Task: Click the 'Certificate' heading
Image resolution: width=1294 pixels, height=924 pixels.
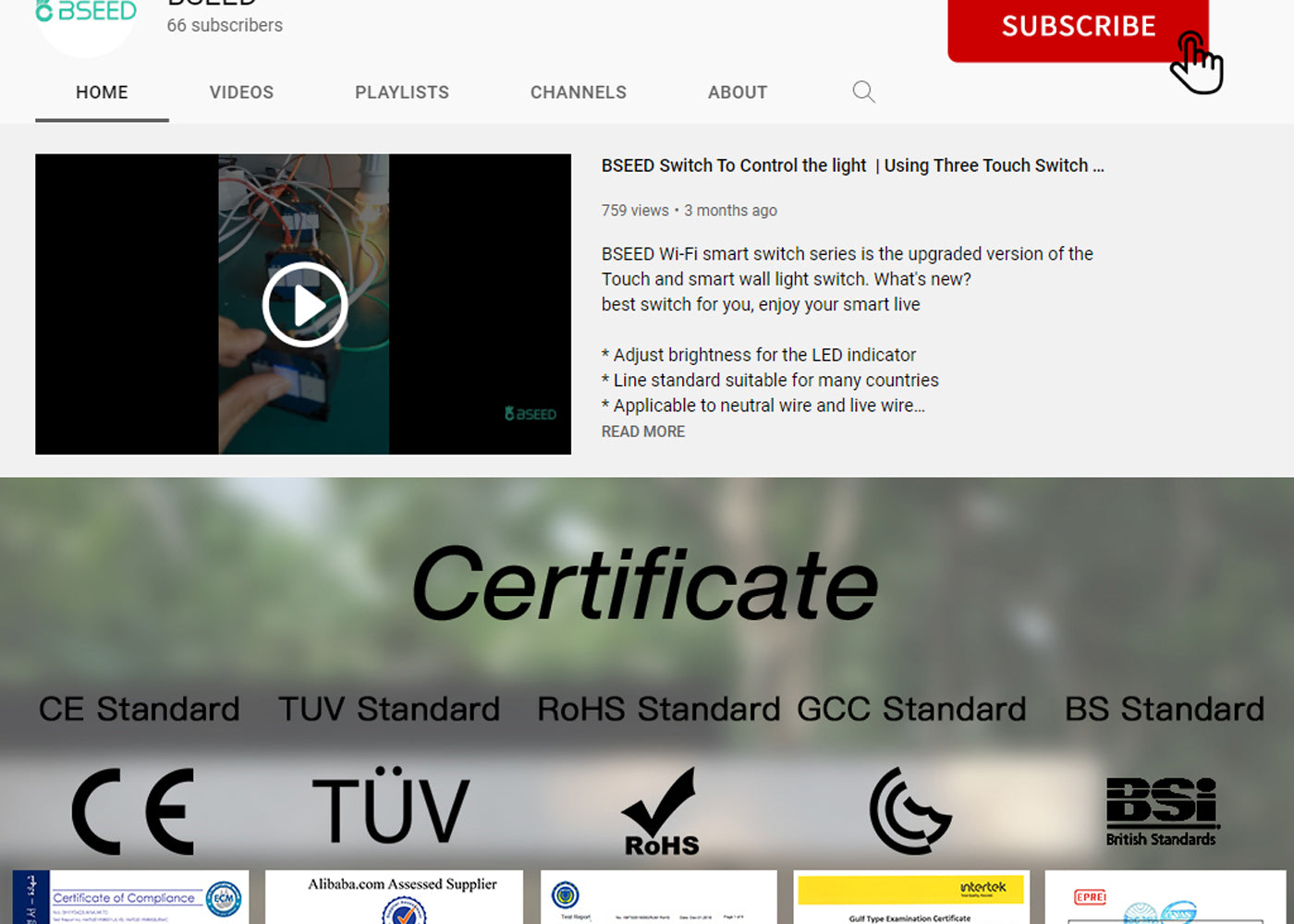Action: (645, 584)
